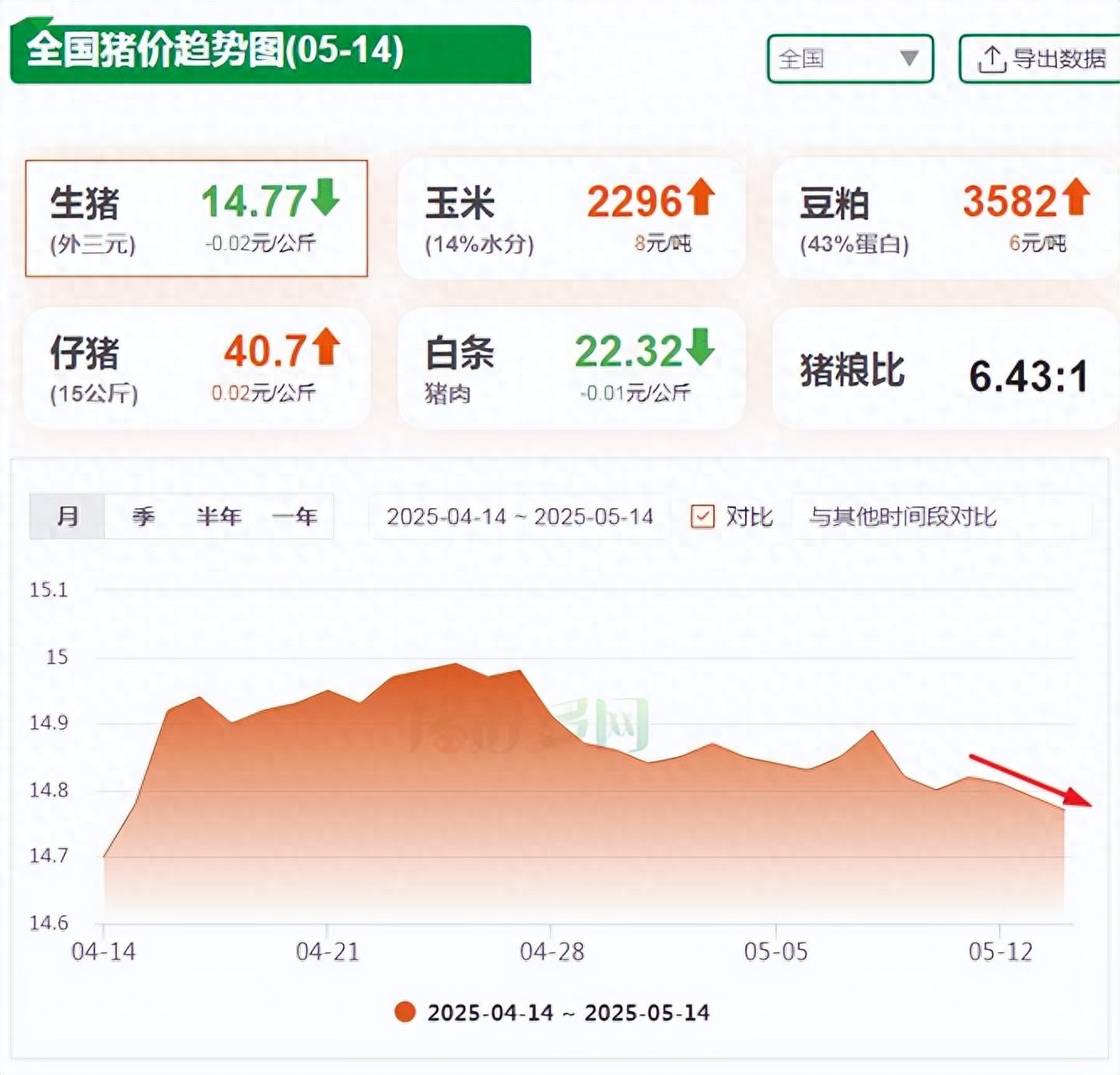Switch to the 季 time range tab
The height and width of the screenshot is (1075, 1120).
[x=143, y=516]
